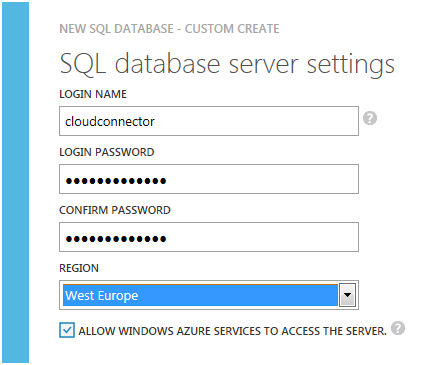Open the West Europe region combo box
Image resolution: width=441 pixels, height=365 pixels.
coord(209,295)
